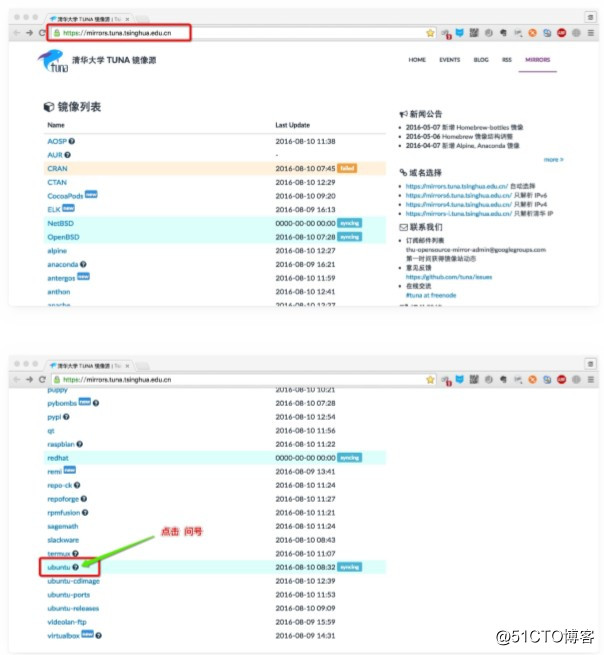Click the question mark icon next to AUR

point(68,155)
